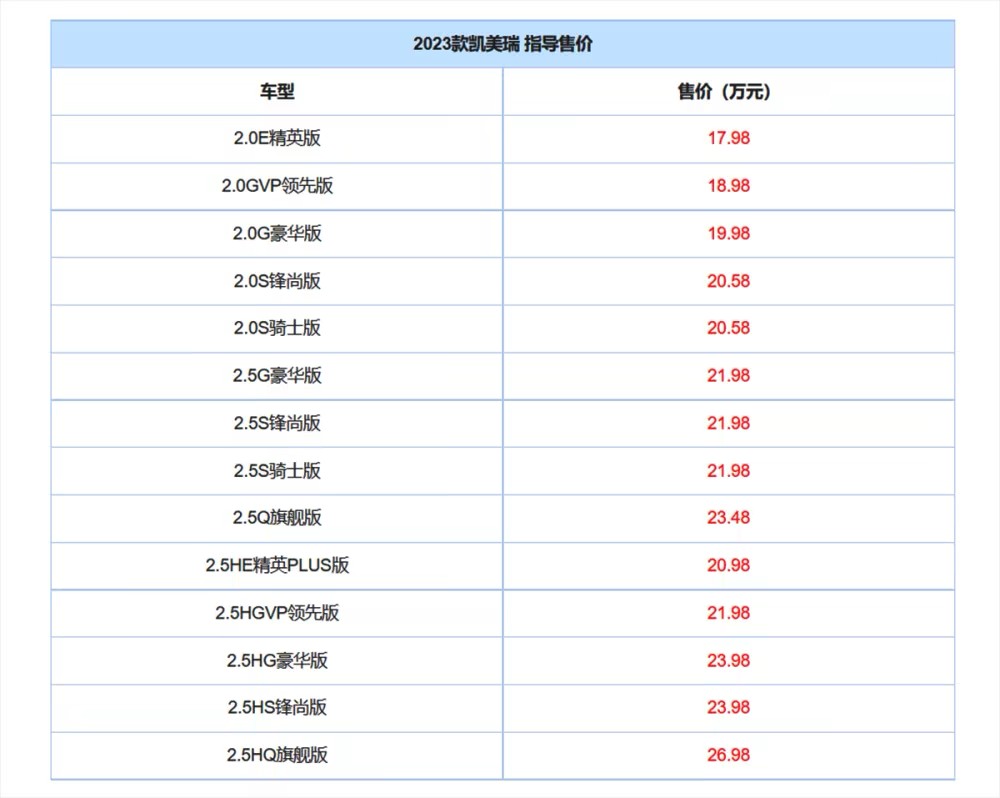Click the price of 2.5HS锋尚版

[x=728, y=707]
